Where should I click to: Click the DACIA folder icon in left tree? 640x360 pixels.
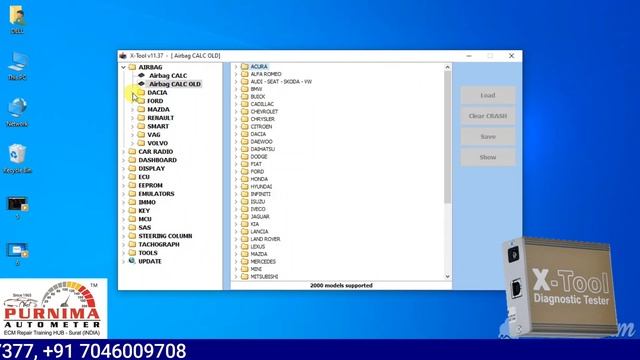coord(141,93)
